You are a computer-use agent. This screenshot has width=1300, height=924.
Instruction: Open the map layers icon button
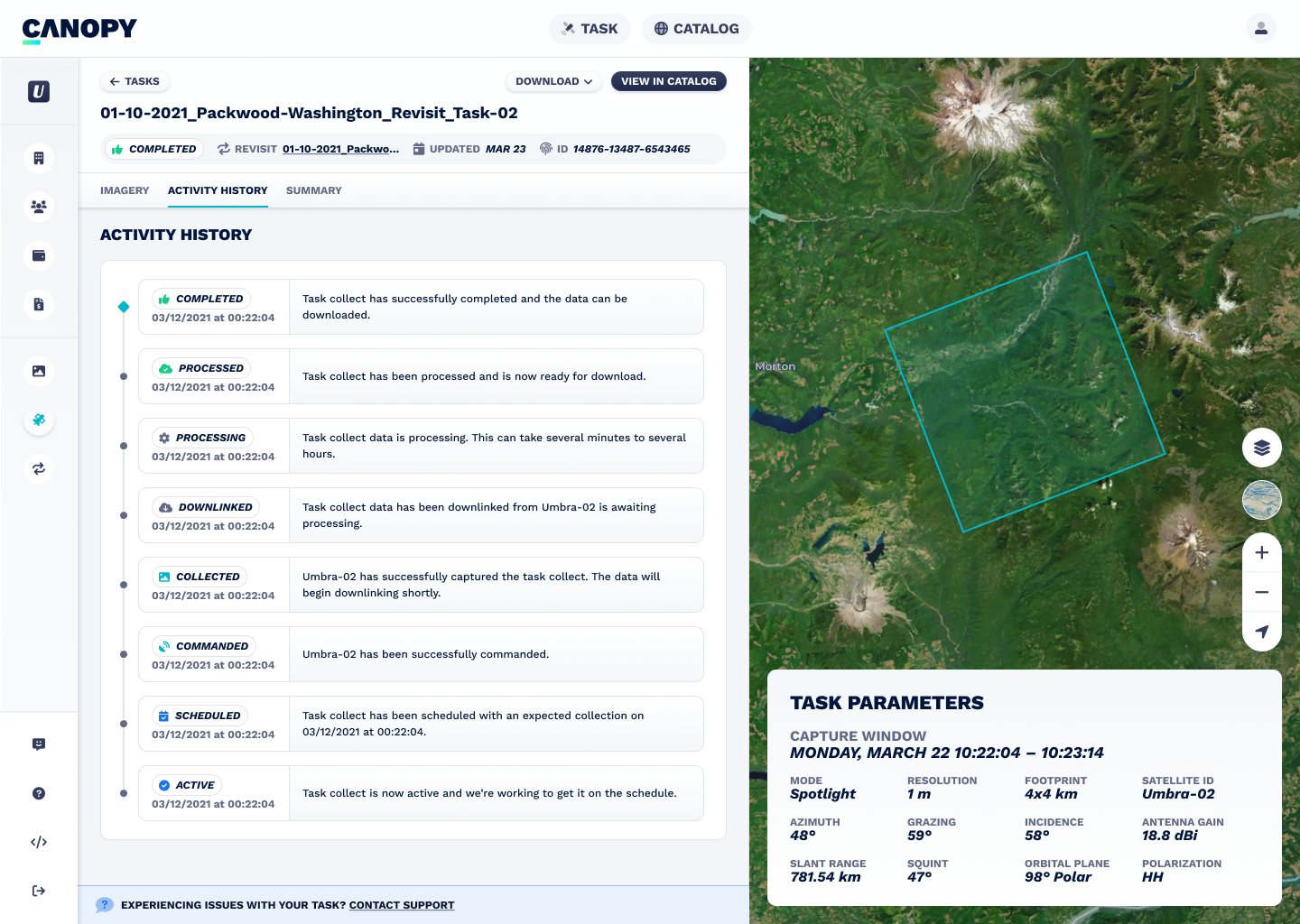(1262, 448)
